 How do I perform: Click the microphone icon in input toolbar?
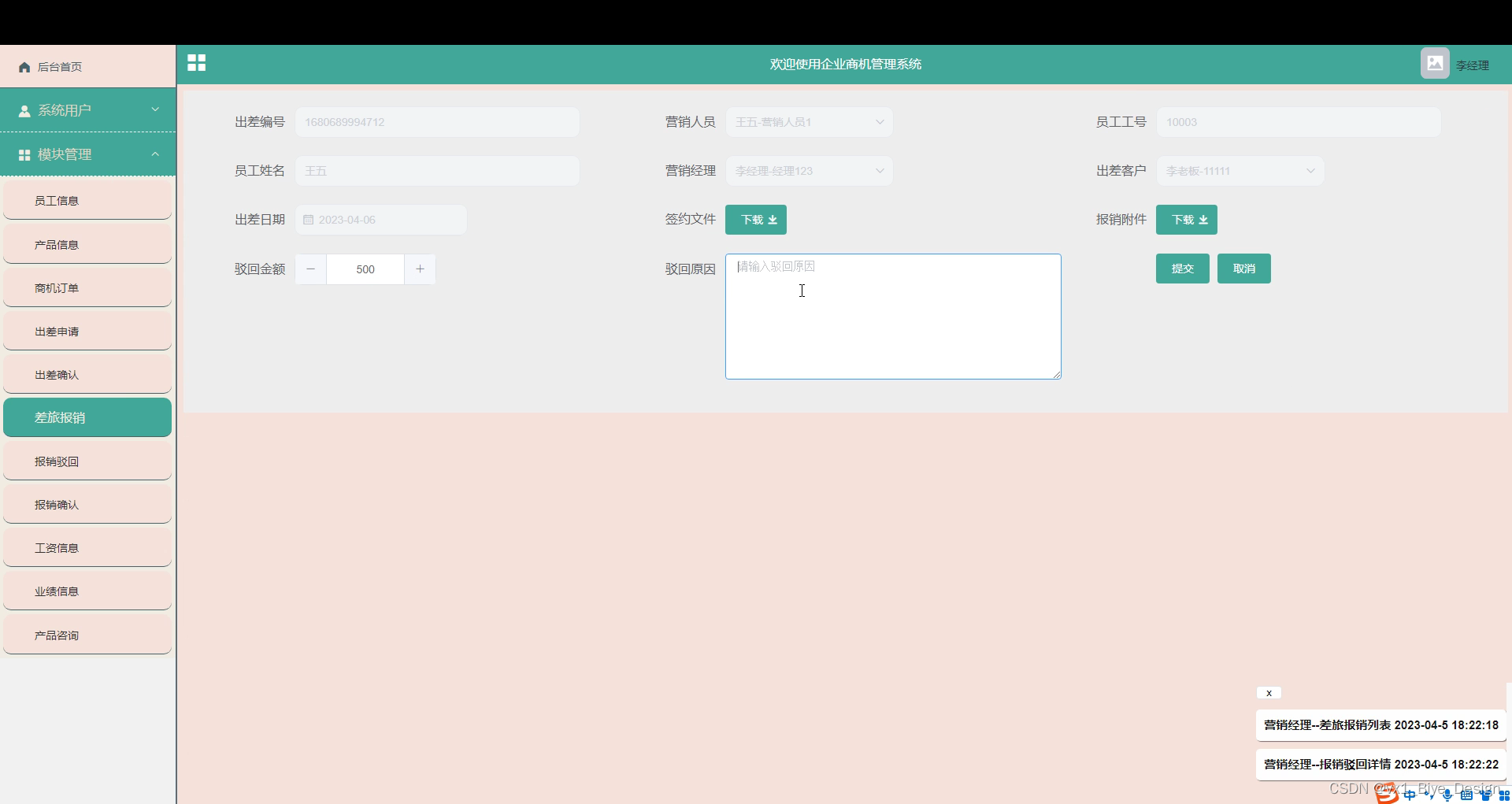[x=1447, y=795]
